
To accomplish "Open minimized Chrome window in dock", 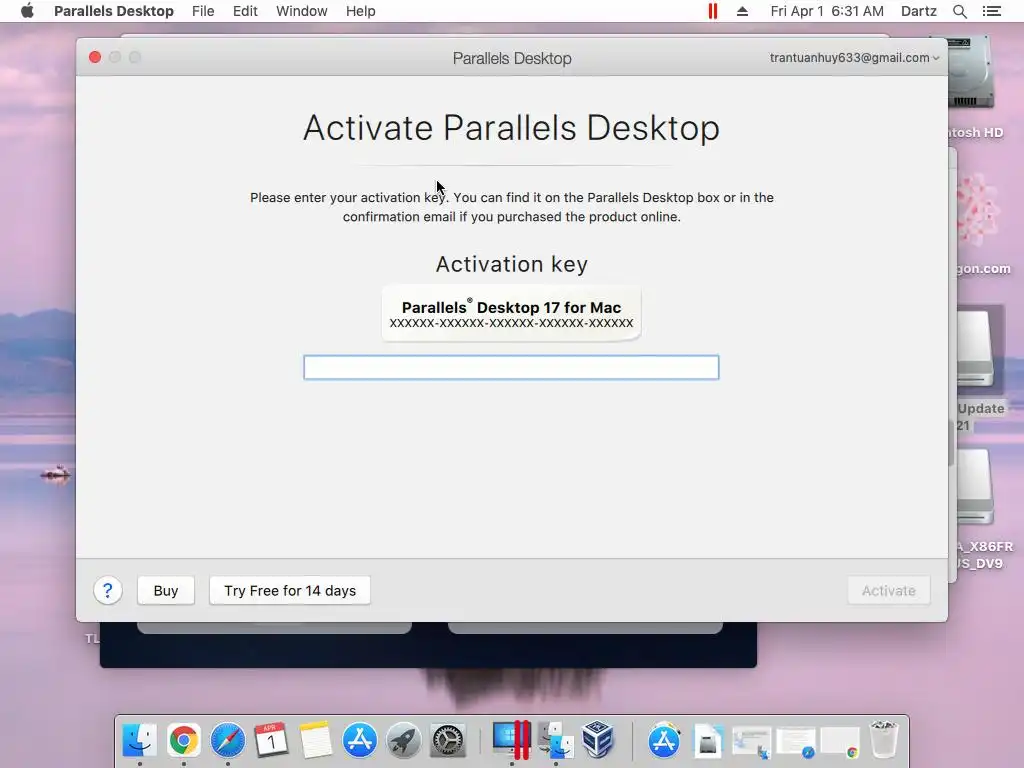I will point(840,743).
